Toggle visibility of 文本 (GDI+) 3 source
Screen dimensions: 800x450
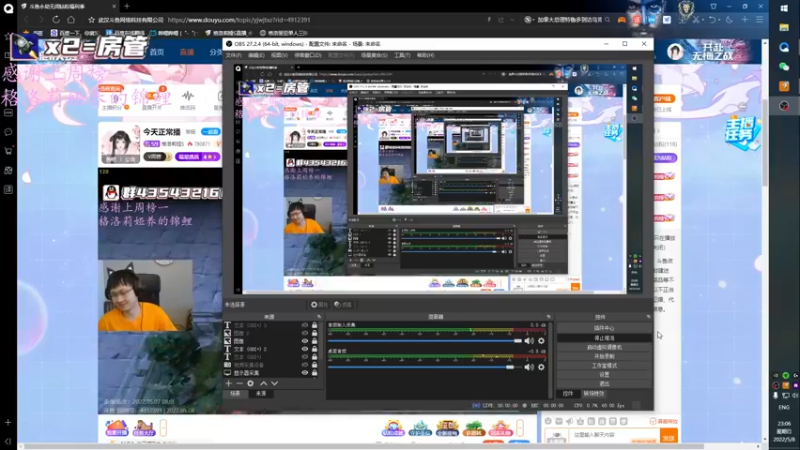click(305, 325)
